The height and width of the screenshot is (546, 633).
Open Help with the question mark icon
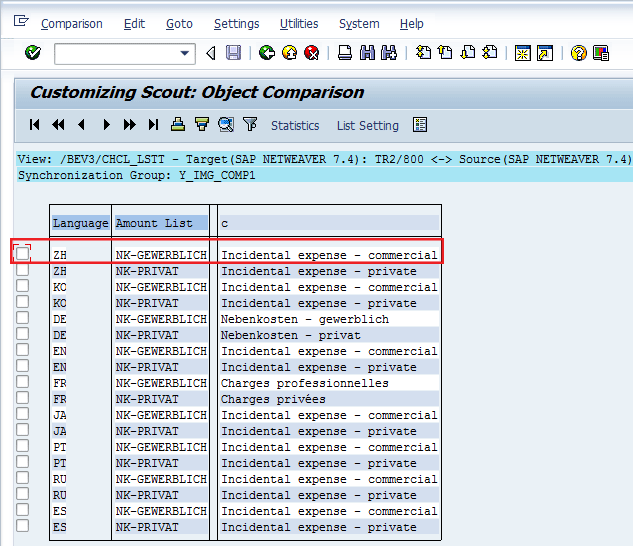click(578, 53)
